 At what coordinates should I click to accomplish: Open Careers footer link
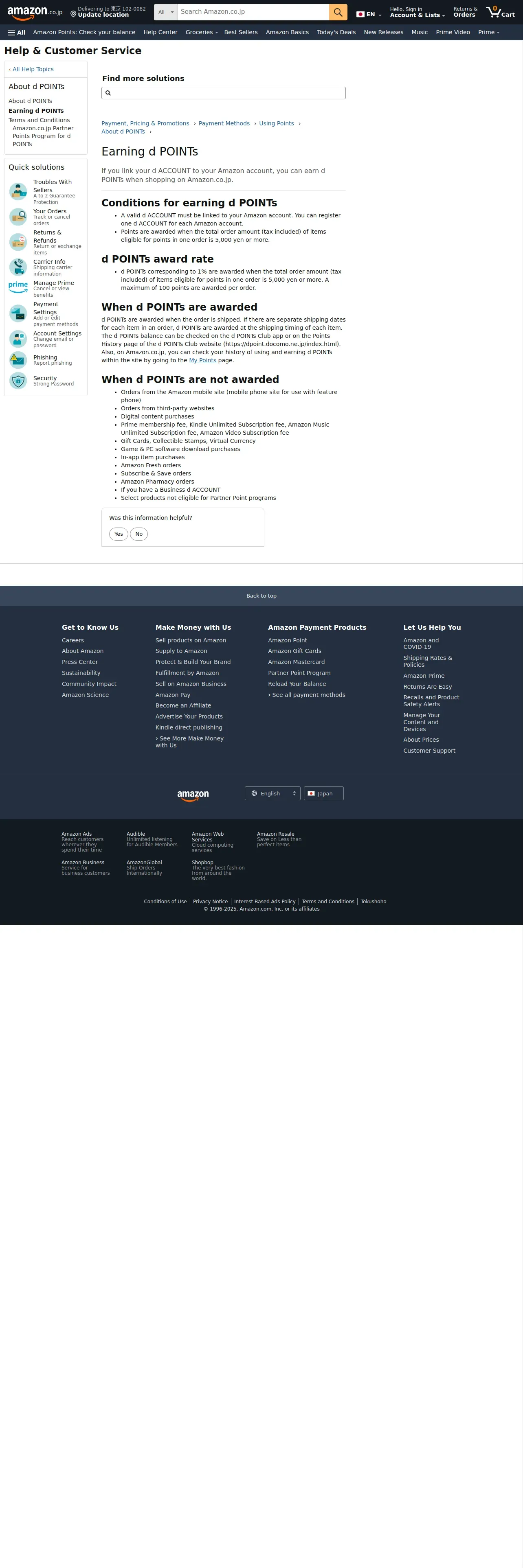point(73,640)
